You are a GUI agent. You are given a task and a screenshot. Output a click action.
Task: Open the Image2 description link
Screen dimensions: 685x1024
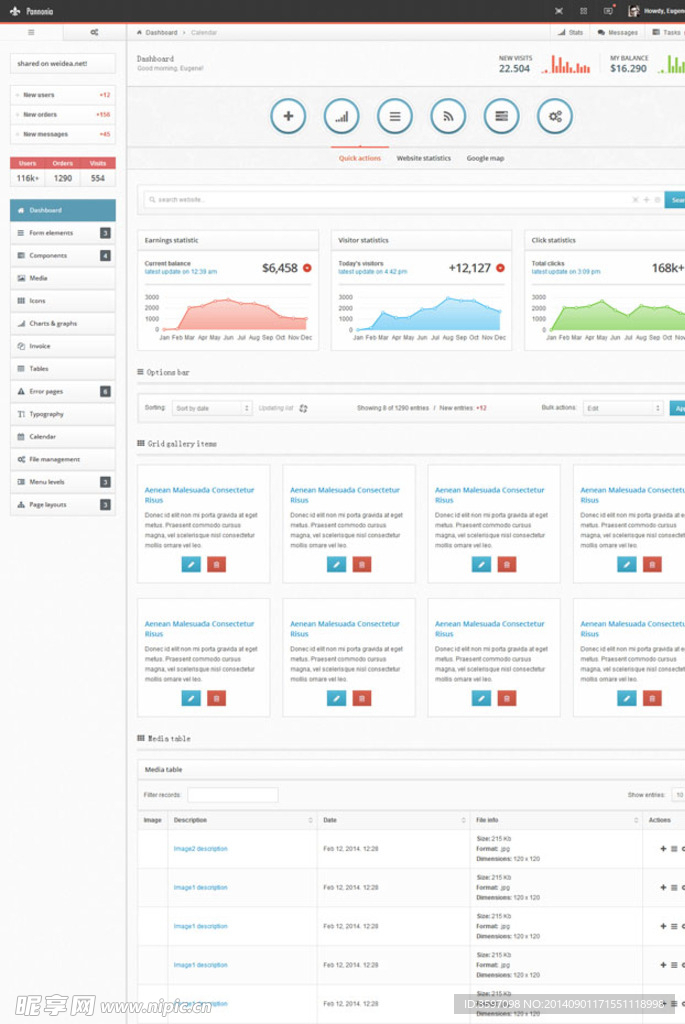coord(200,849)
